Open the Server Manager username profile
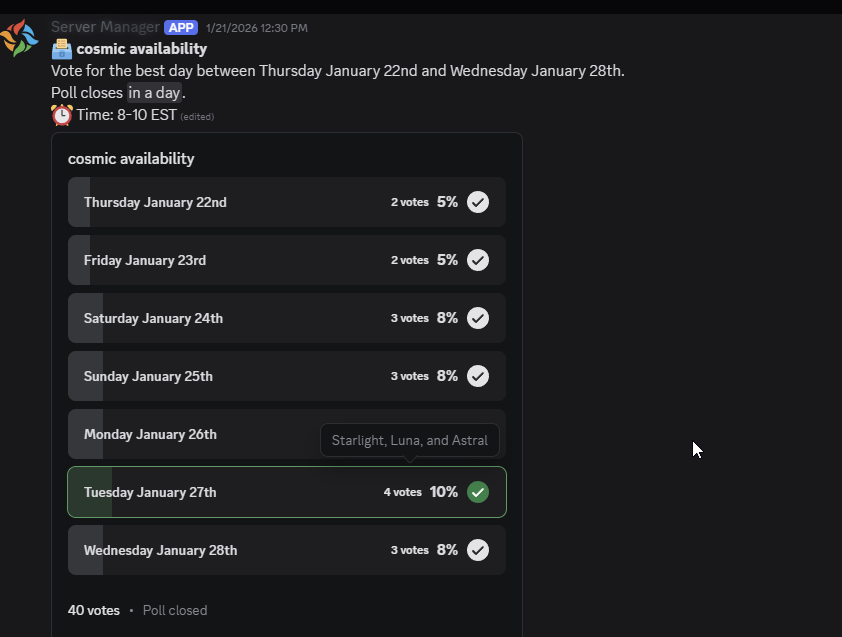 click(x=104, y=27)
